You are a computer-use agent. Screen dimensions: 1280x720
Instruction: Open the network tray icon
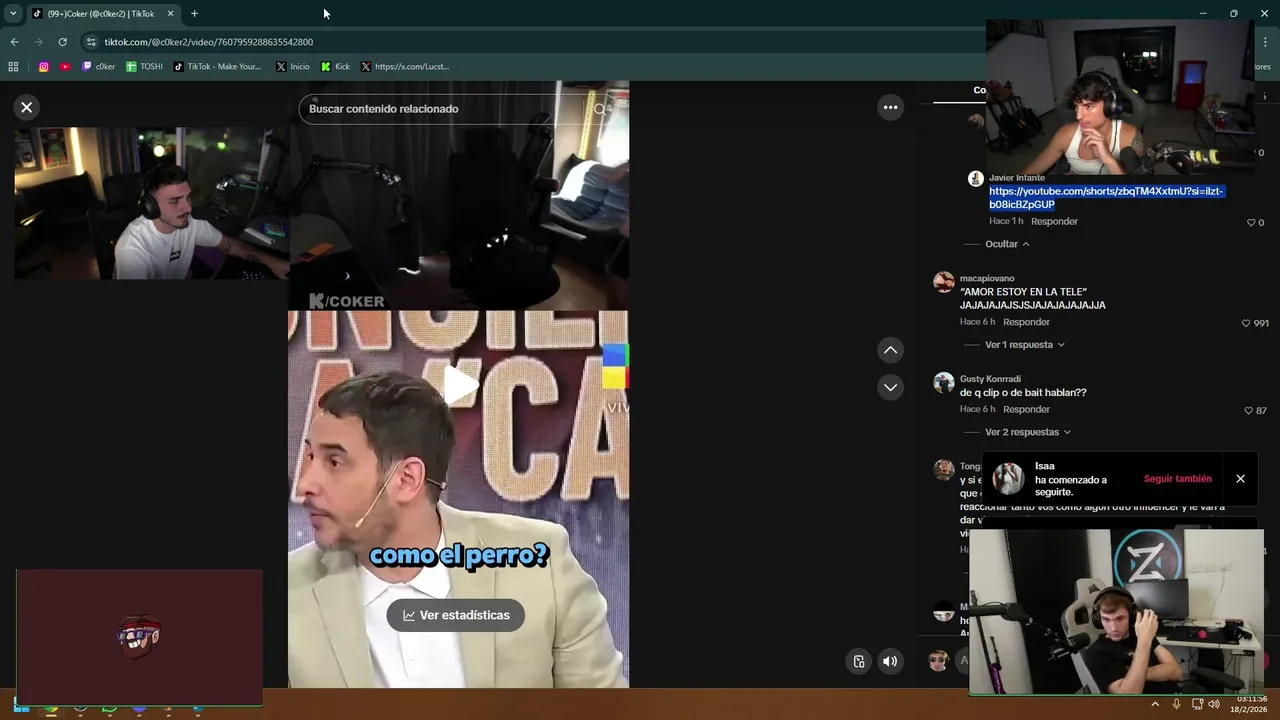pyautogui.click(x=1197, y=704)
